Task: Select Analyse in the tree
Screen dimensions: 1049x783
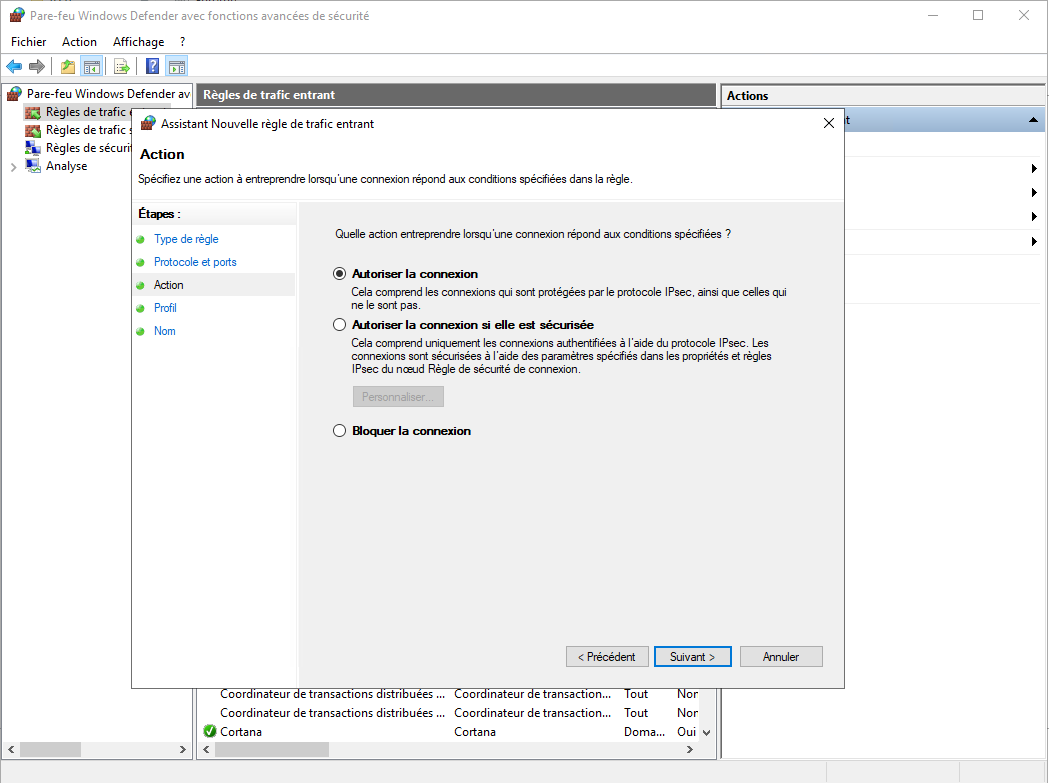Action: 66,166
